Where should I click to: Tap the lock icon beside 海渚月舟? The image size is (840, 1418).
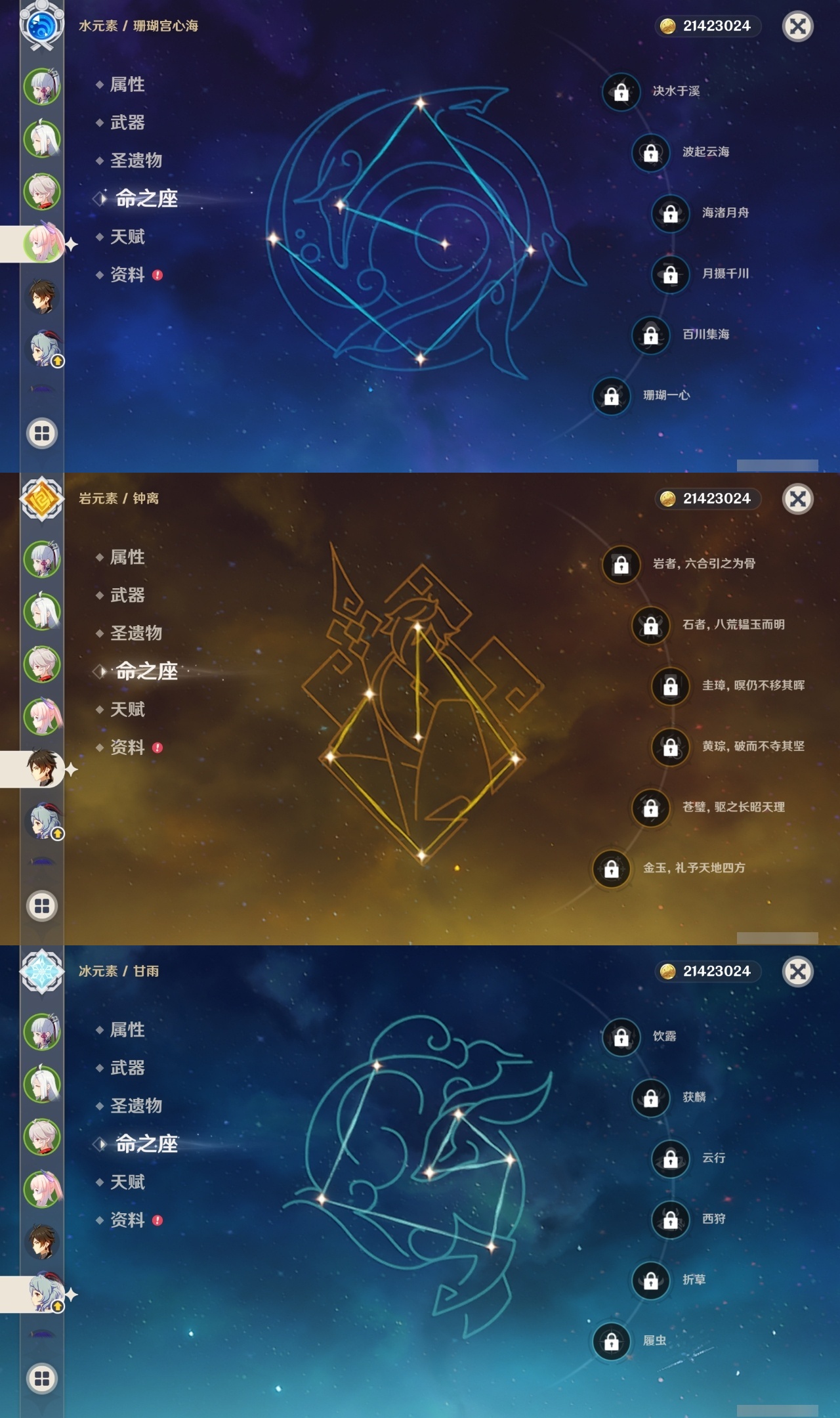click(670, 213)
